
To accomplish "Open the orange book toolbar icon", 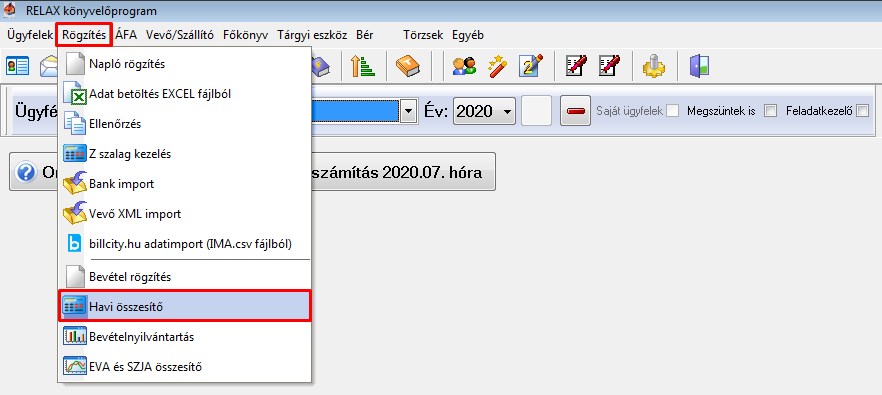I will click(408, 66).
